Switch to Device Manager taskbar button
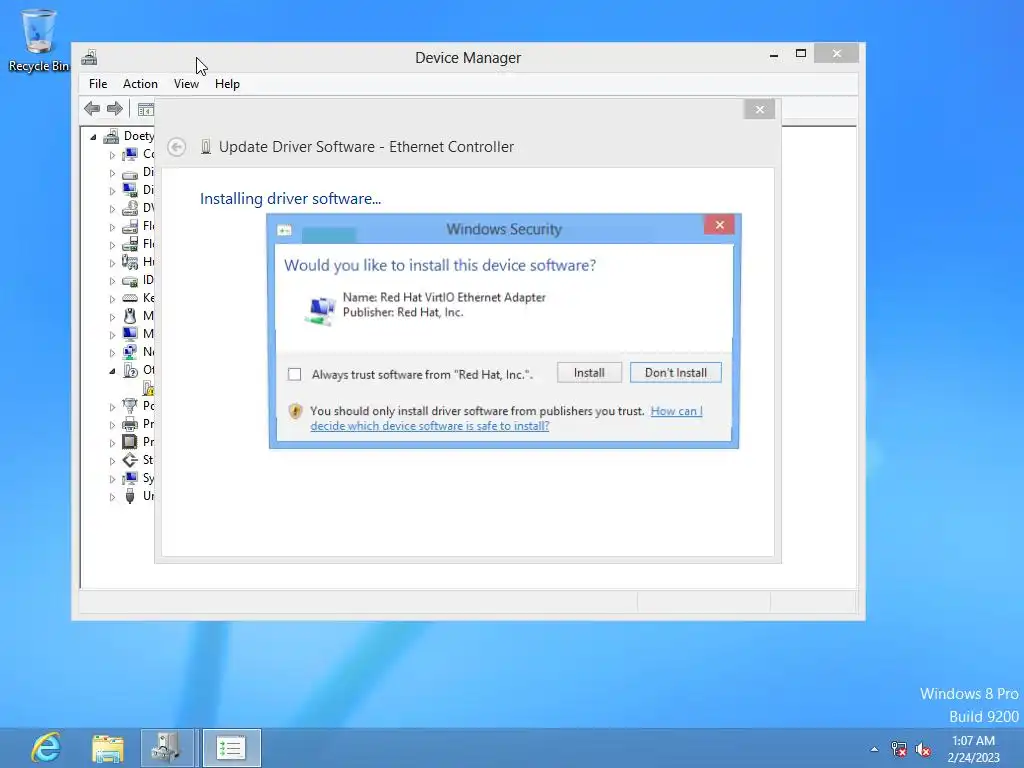1024x768 pixels. [167, 748]
